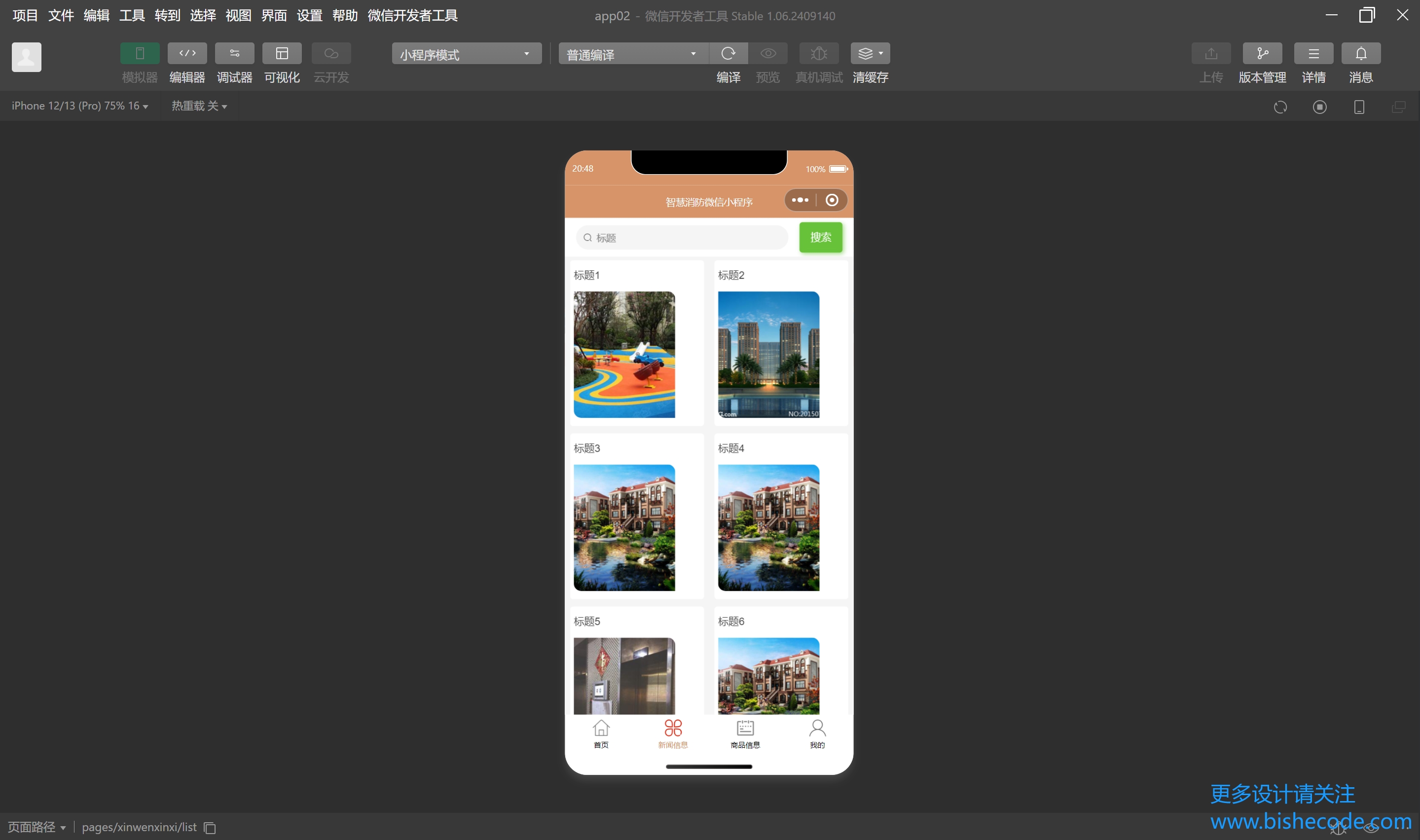Switch to the 商品信息 tab

point(745,733)
